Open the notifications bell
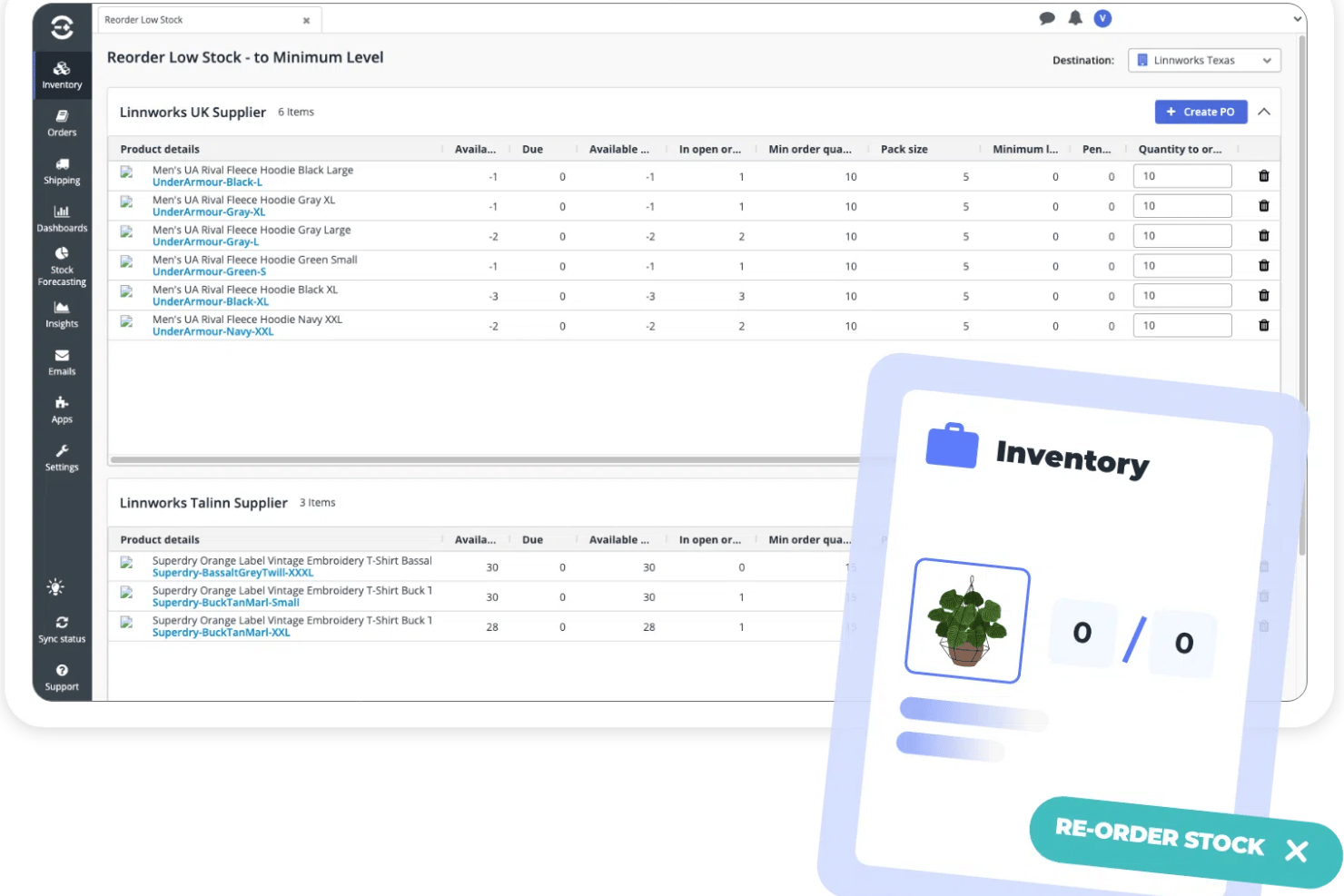Viewport: 1344px width, 896px height. tap(1075, 18)
